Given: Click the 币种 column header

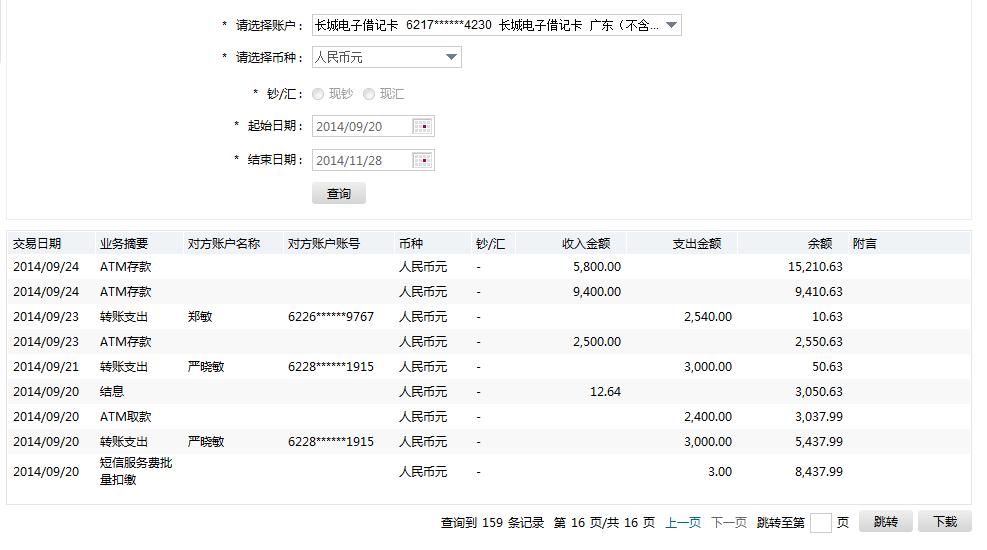Looking at the screenshot, I should 410,244.
